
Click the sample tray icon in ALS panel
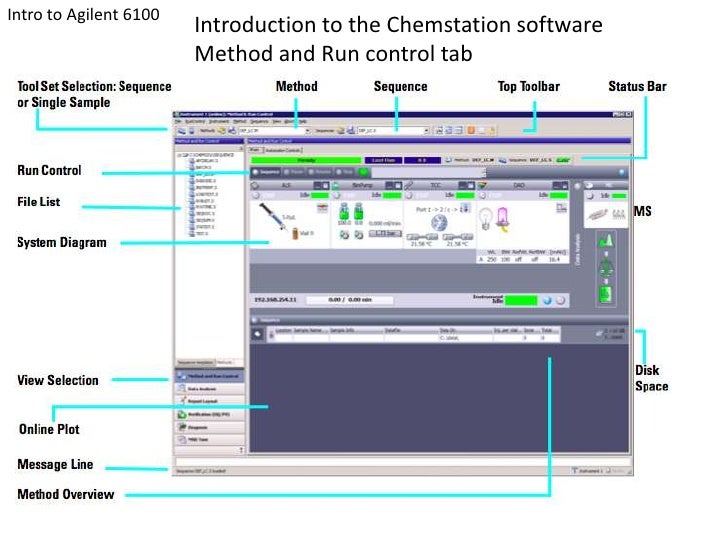pyautogui.click(x=322, y=208)
